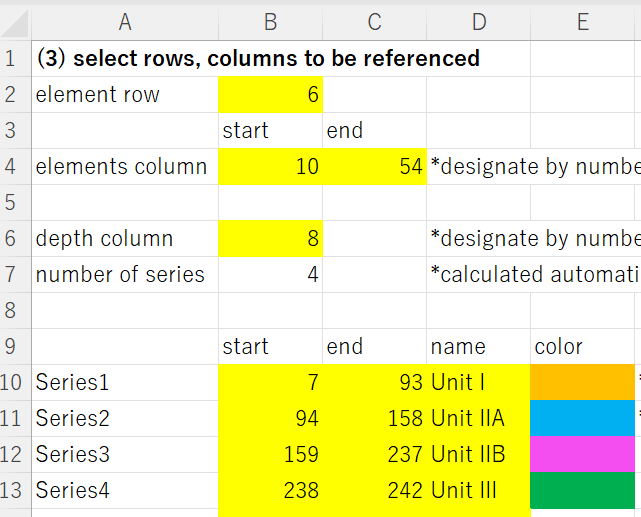Image resolution: width=641 pixels, height=517 pixels.
Task: Click the green color cell for Series4
Action: tap(583, 490)
